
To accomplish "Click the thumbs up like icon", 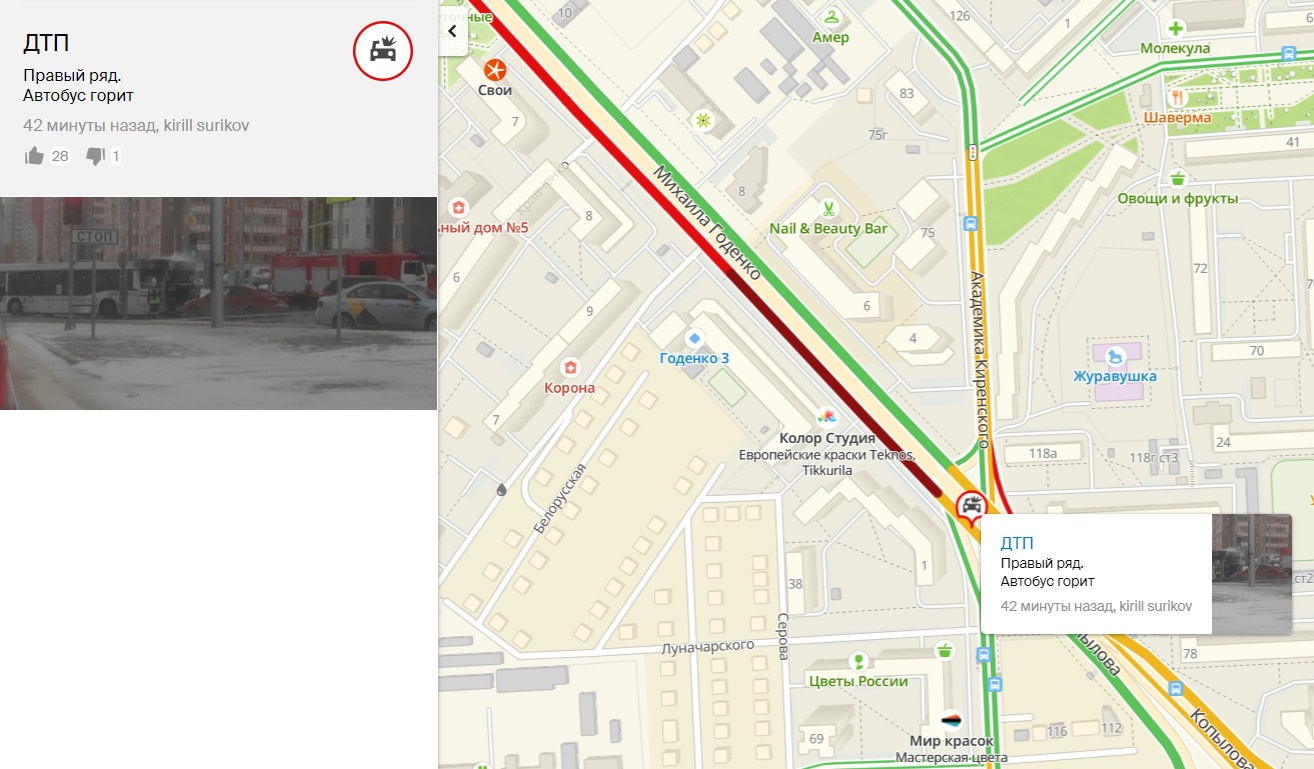I will [35, 156].
